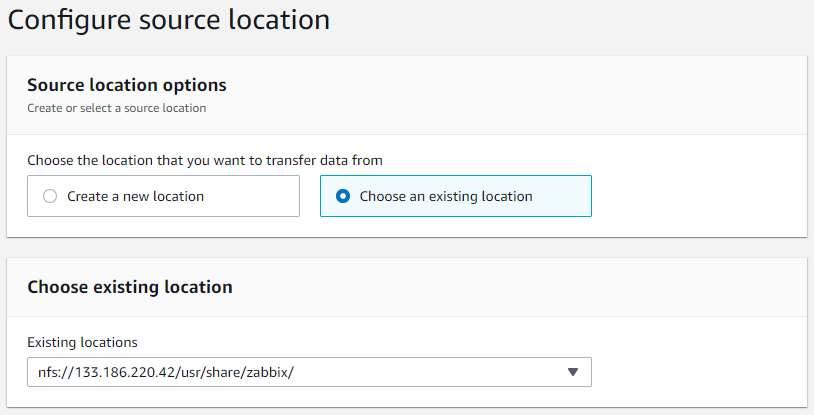Open the nfs://133.186.220.42 location combo box
This screenshot has height=415, width=814.
tap(309, 372)
